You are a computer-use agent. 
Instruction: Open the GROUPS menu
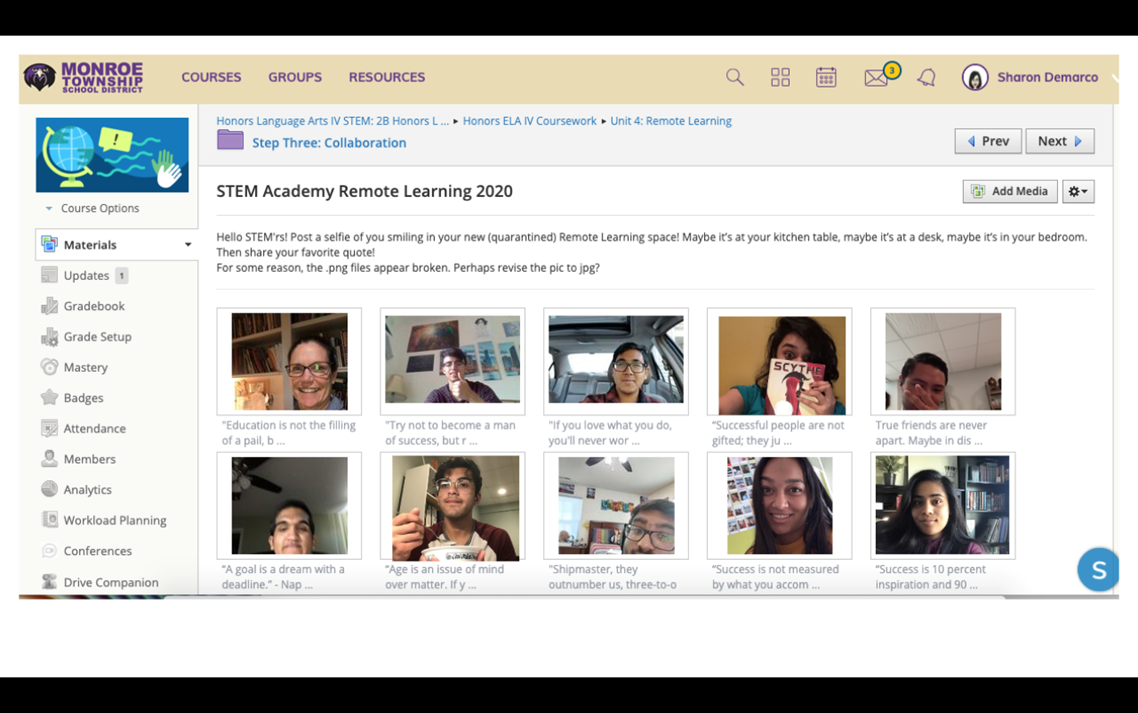(294, 77)
